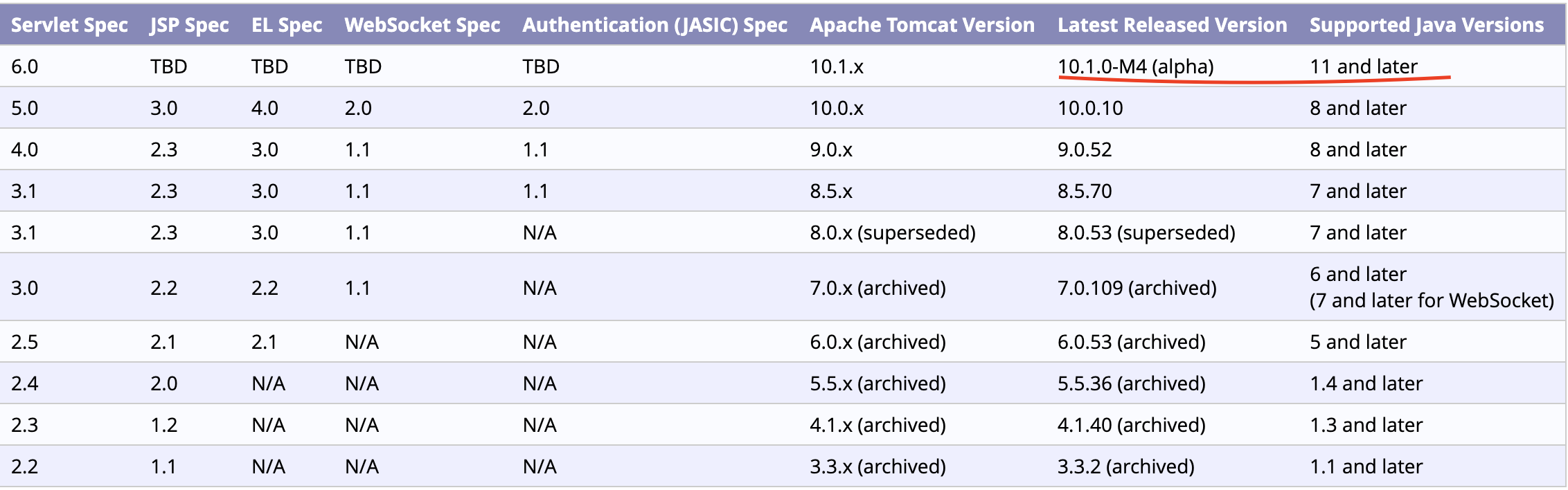Select the EL Spec column header
1568x490 pixels.
[x=287, y=25]
